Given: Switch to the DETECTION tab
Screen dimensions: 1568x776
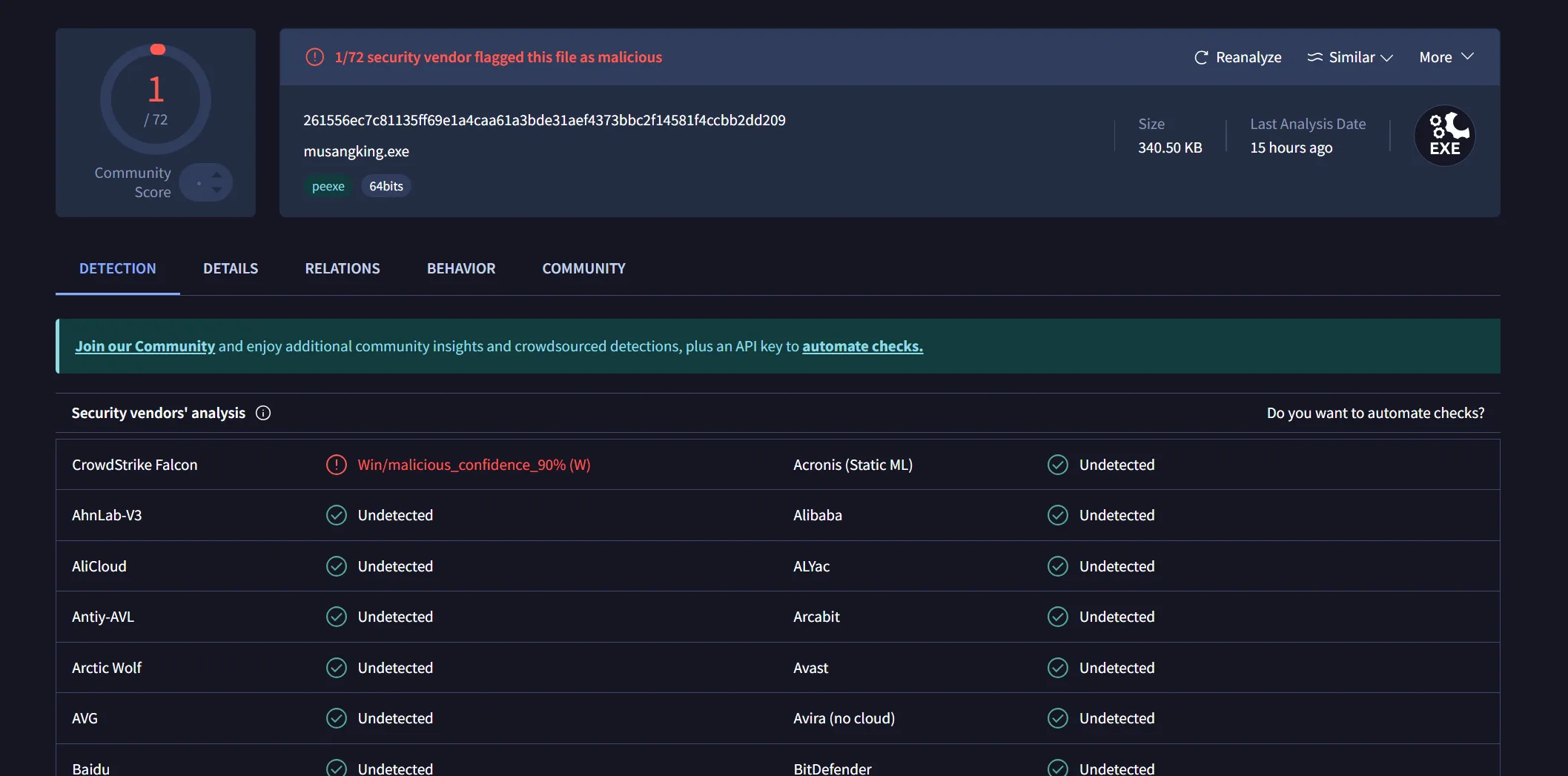Looking at the screenshot, I should (118, 268).
